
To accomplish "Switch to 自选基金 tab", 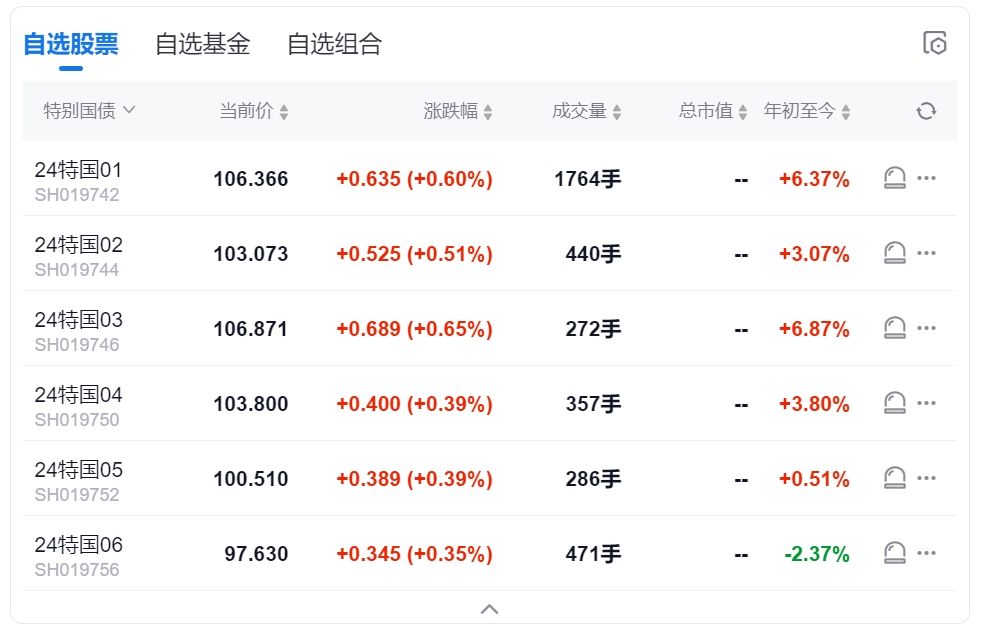I will (202, 44).
